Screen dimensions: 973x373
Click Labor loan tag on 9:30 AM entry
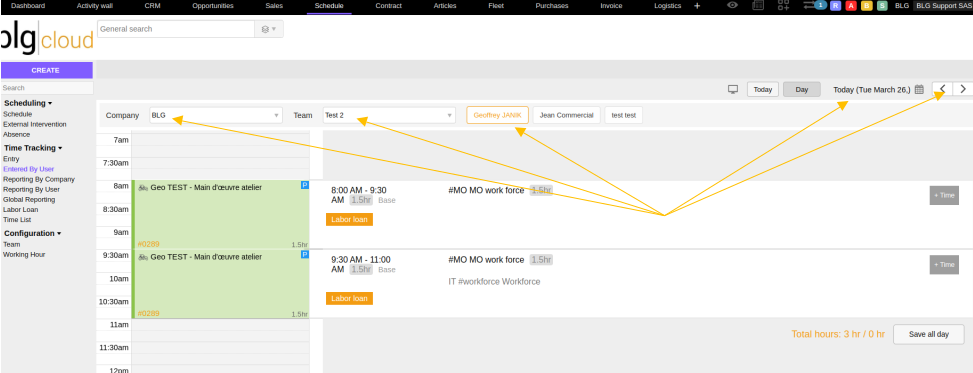tap(349, 299)
